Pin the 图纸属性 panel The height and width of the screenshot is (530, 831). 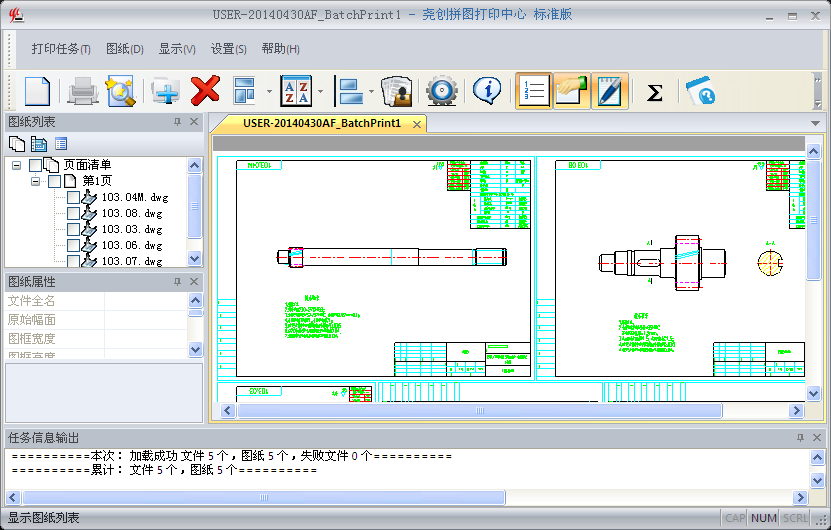click(178, 281)
